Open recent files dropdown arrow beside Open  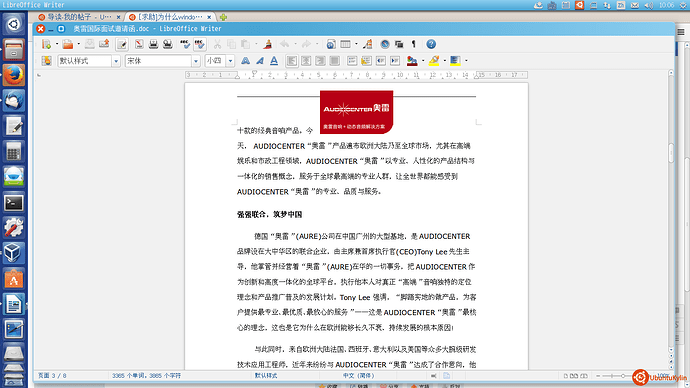pos(78,44)
